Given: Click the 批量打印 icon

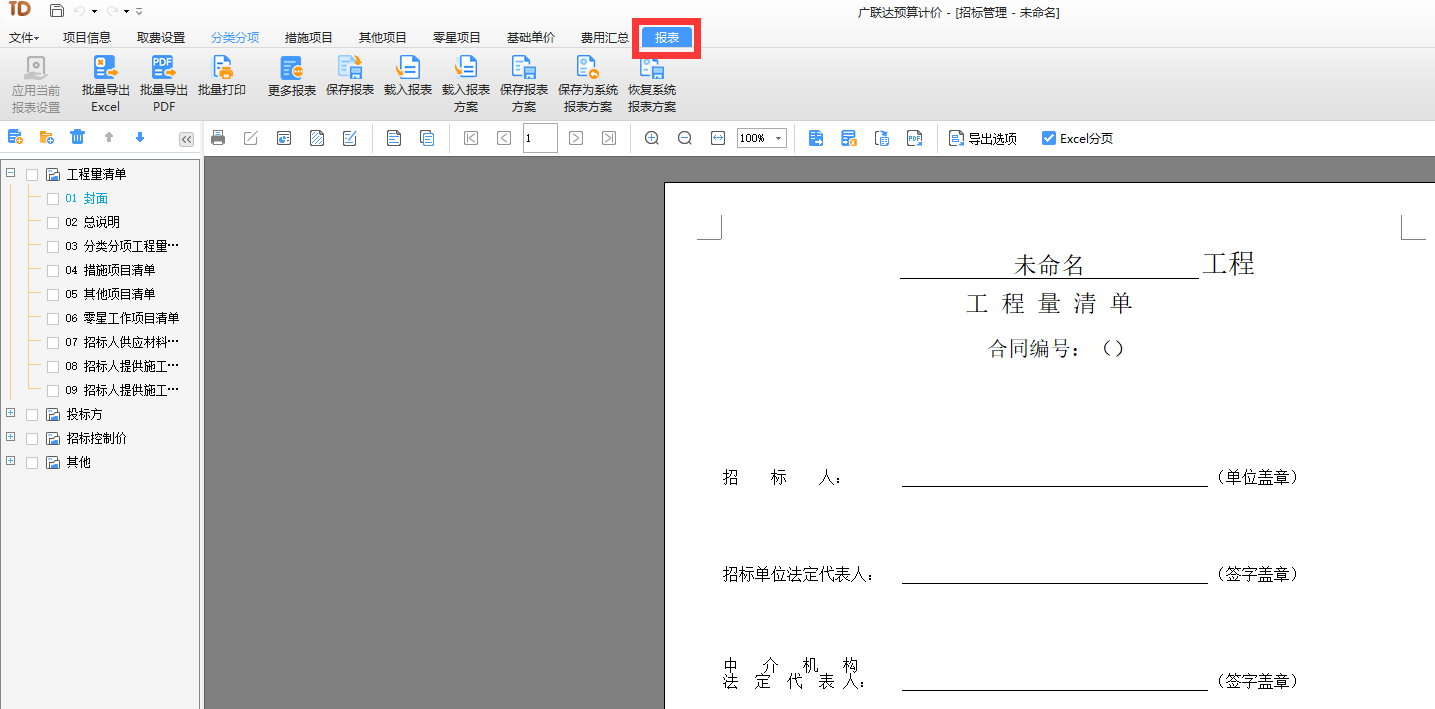Looking at the screenshot, I should (x=222, y=82).
